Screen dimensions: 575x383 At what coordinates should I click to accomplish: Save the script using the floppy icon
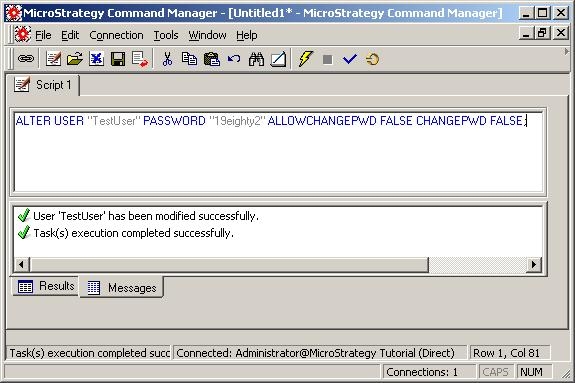[x=118, y=59]
